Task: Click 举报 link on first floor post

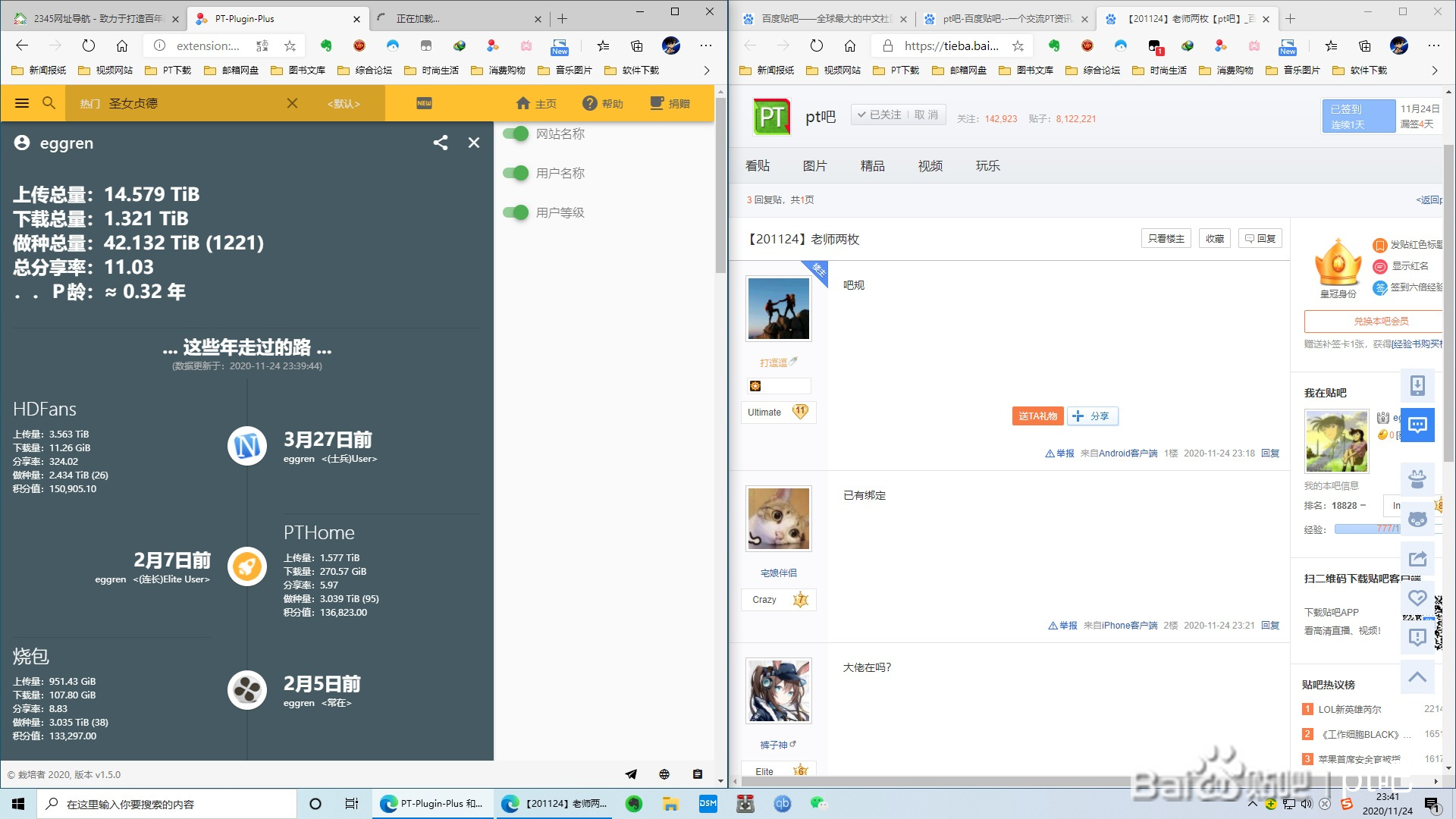Action: (x=1060, y=453)
